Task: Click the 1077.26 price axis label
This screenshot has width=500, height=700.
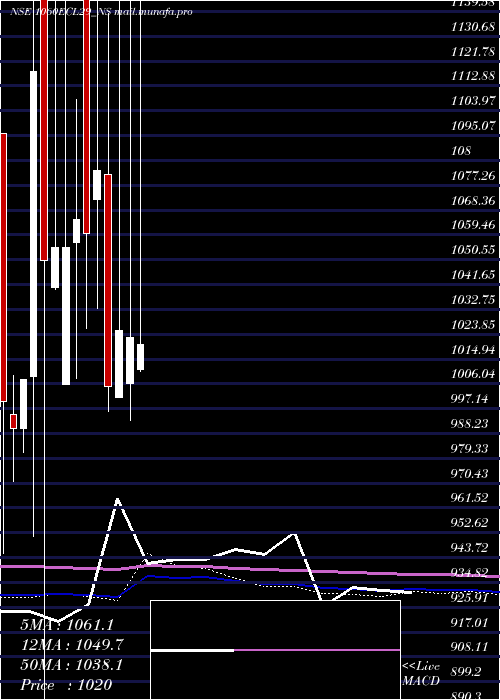Action: click(473, 176)
